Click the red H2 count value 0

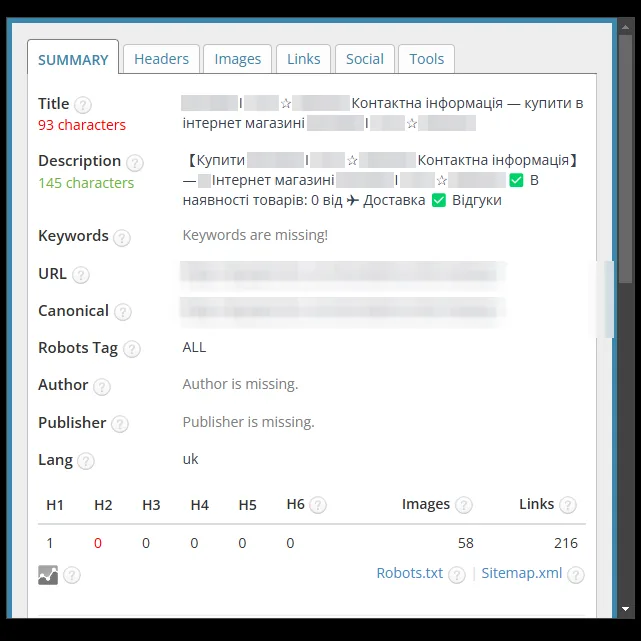(x=98, y=543)
